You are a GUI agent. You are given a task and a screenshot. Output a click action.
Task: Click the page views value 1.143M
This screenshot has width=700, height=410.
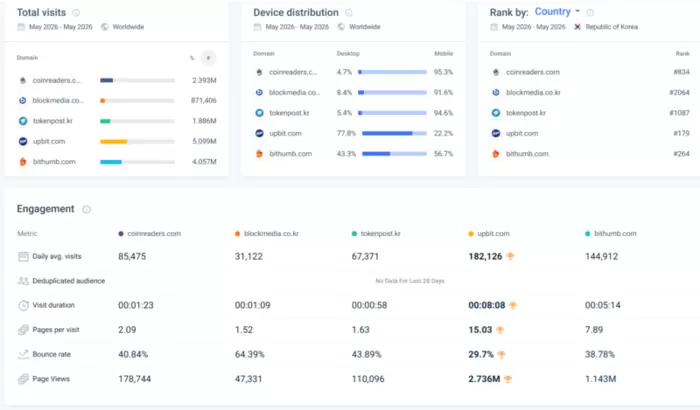[x=600, y=379]
